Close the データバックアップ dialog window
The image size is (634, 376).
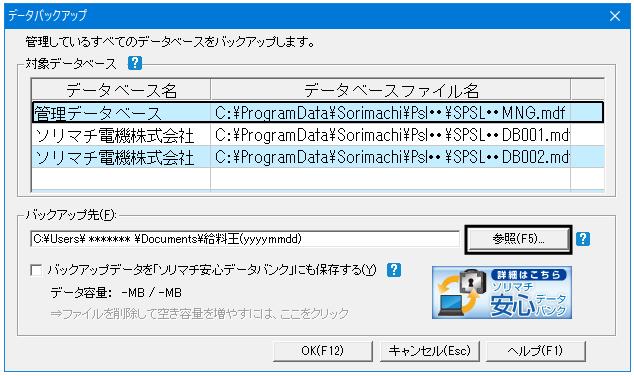(x=615, y=16)
